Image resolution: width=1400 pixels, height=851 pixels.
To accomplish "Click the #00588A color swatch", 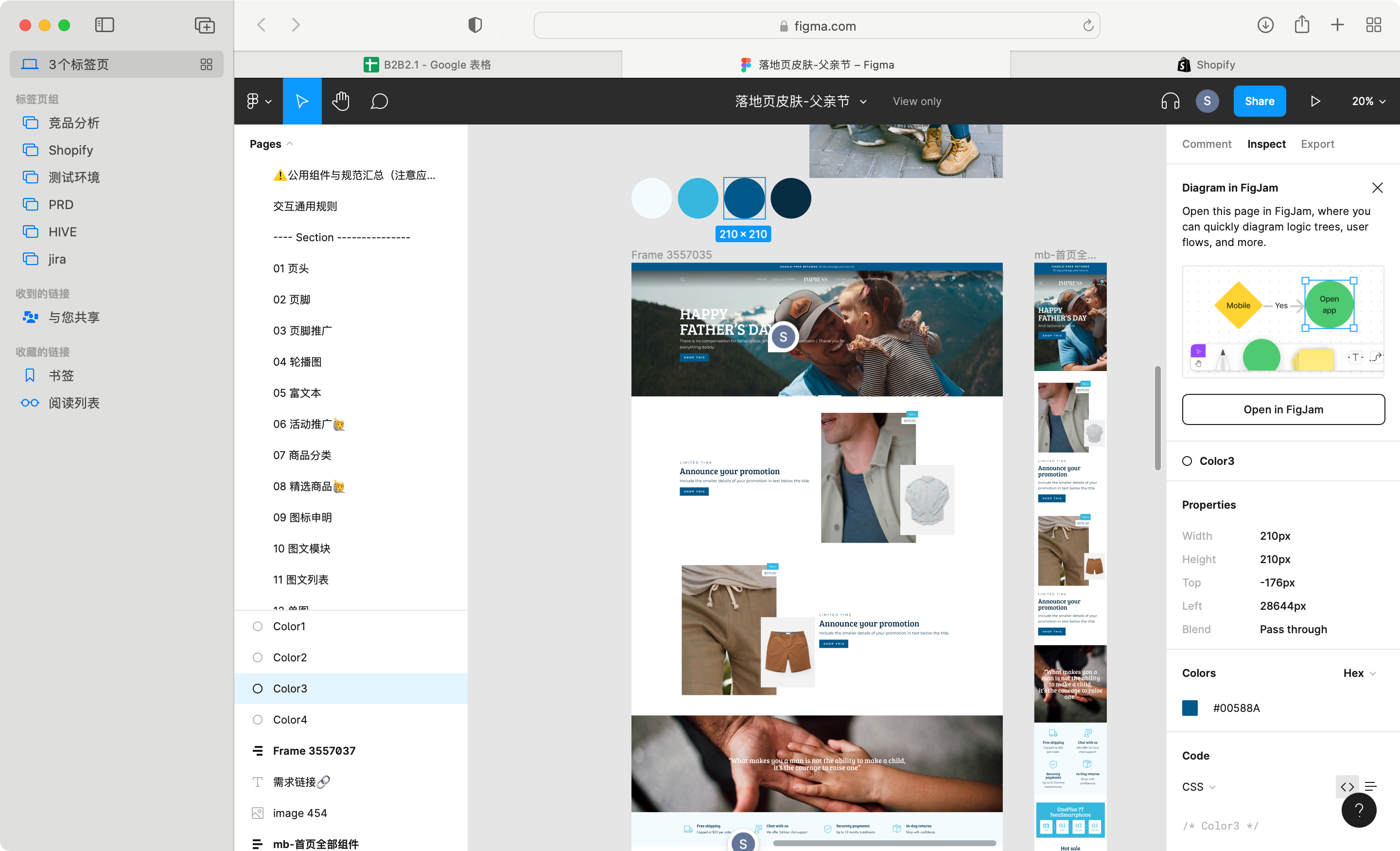I will point(1190,708).
